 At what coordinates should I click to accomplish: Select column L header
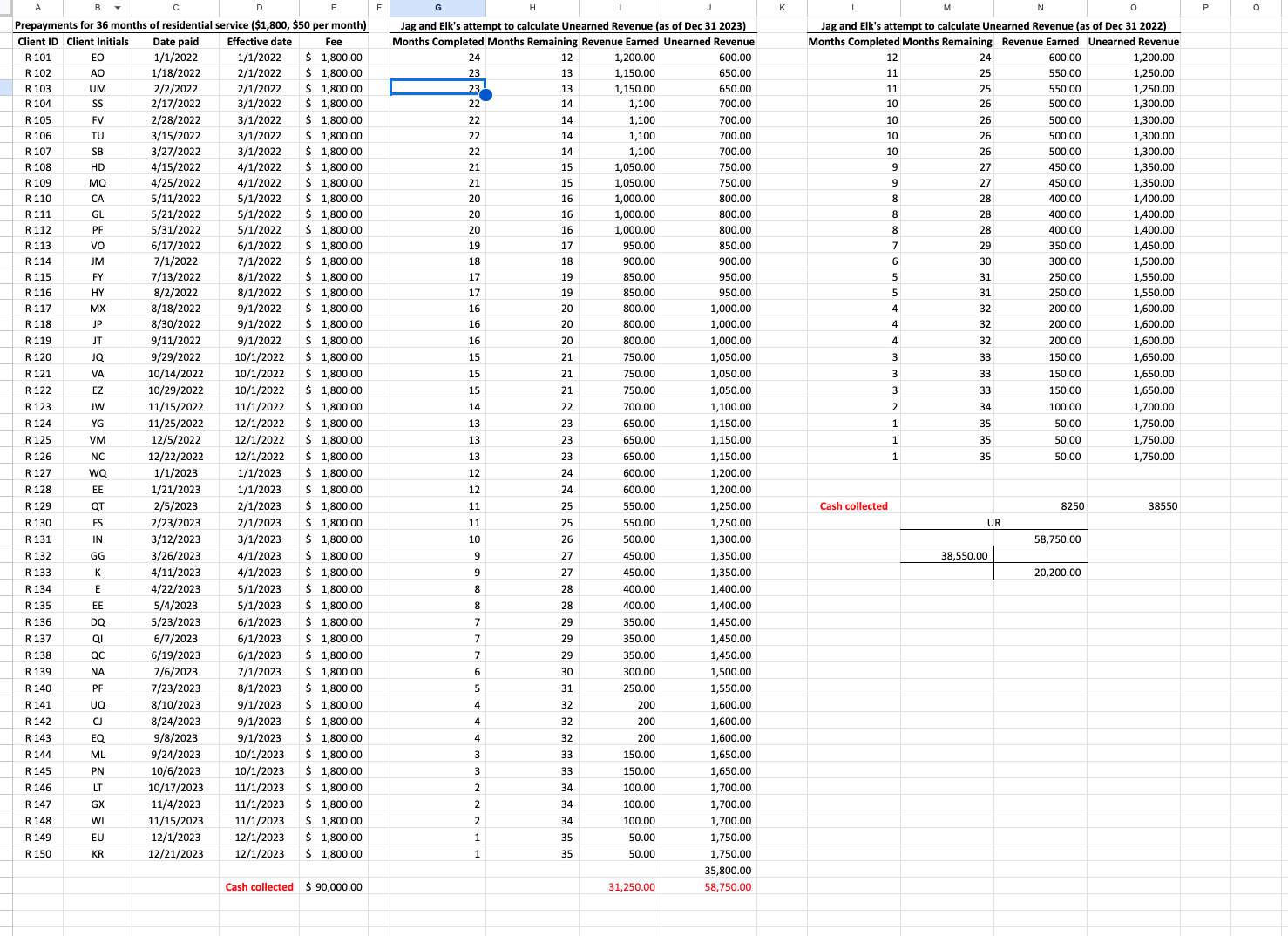coord(853,8)
